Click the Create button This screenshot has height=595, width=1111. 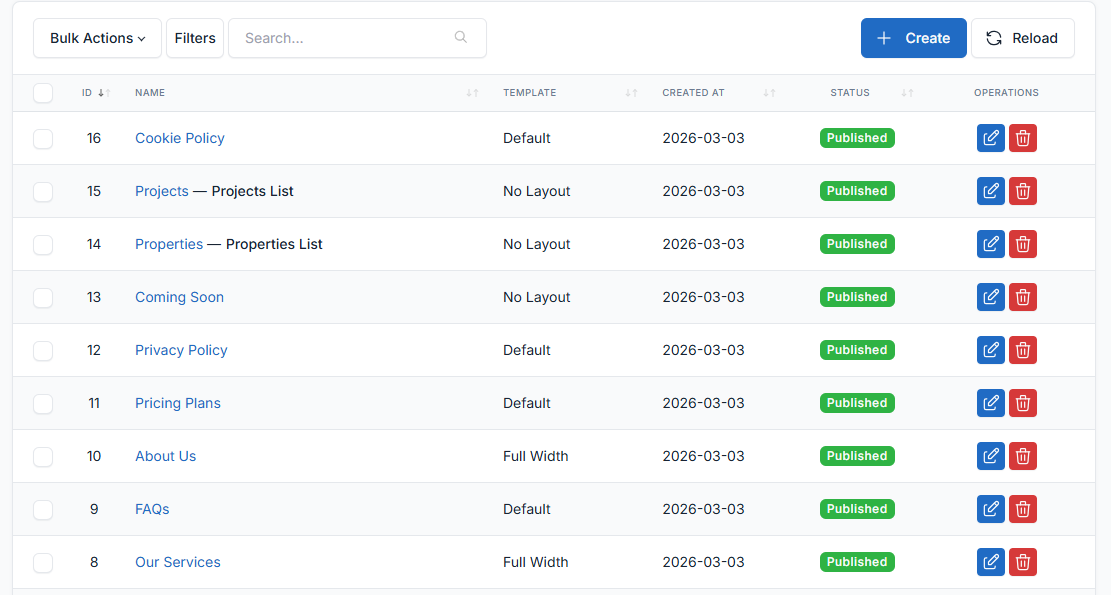point(913,38)
